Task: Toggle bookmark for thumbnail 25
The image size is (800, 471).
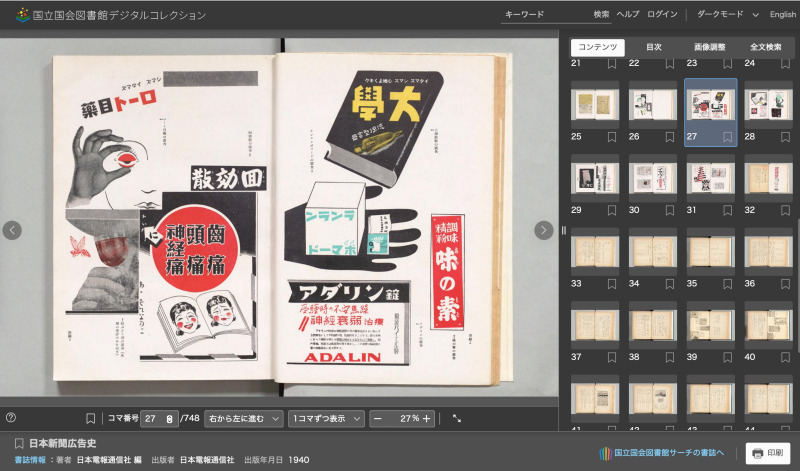Action: (x=612, y=137)
